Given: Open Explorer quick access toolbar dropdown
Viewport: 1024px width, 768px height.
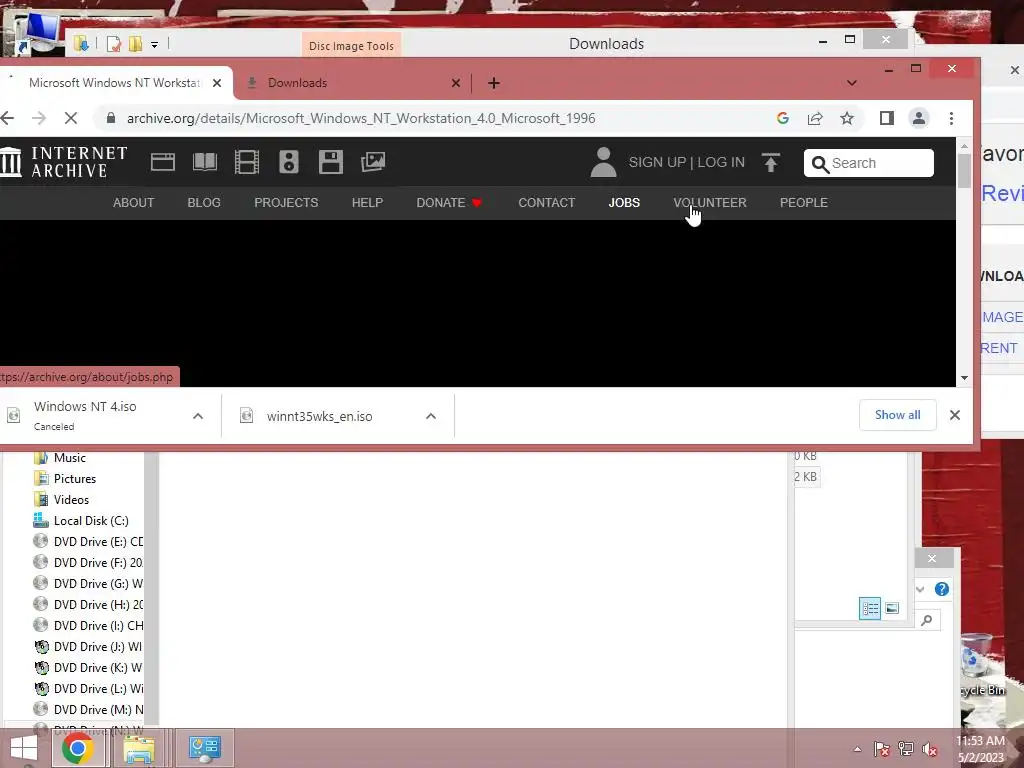Looking at the screenshot, I should coord(155,44).
